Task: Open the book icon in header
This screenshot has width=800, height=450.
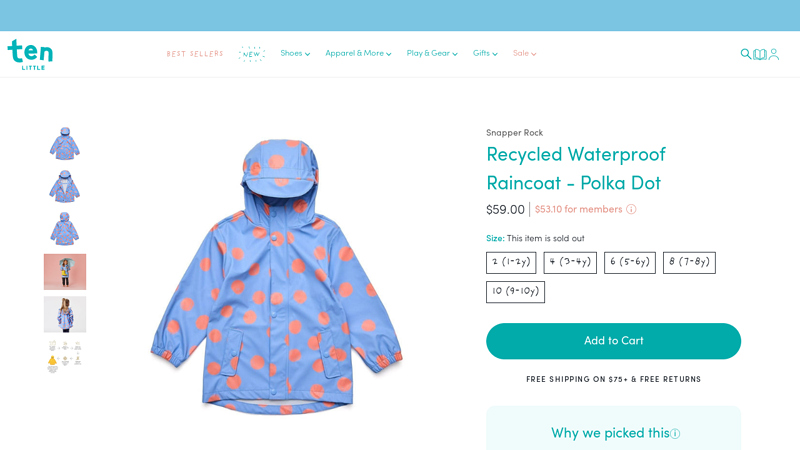Action: [760, 54]
